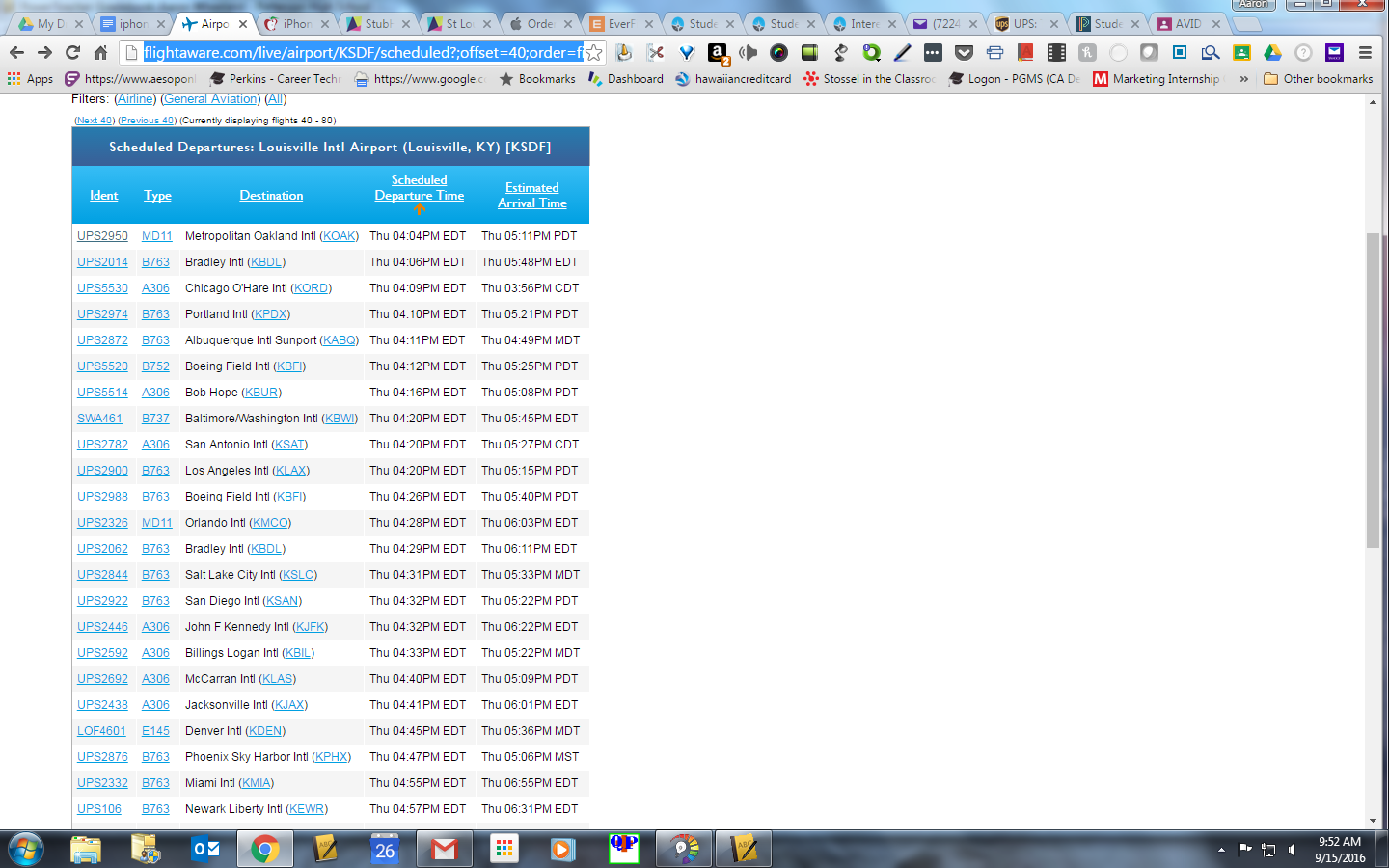Go forward in browser history
Viewport: 1389px width, 868px height.
click(44, 52)
